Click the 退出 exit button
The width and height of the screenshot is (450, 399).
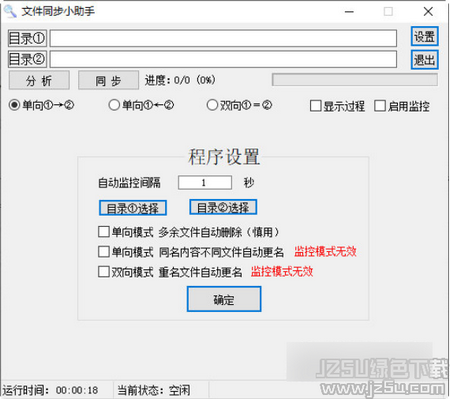tap(424, 60)
